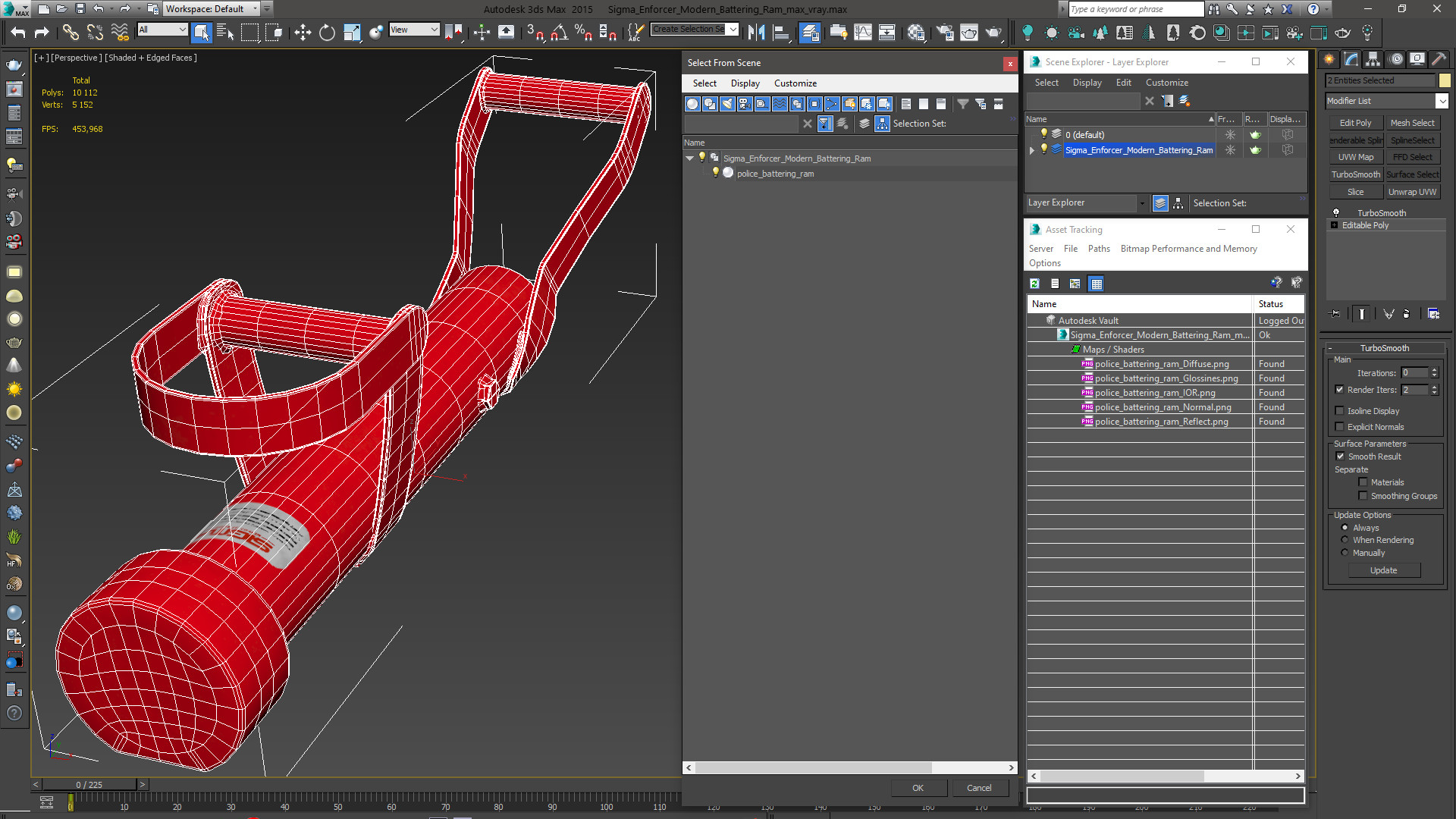Open Display menu in Select From Scene
The image size is (1456, 819).
point(745,83)
